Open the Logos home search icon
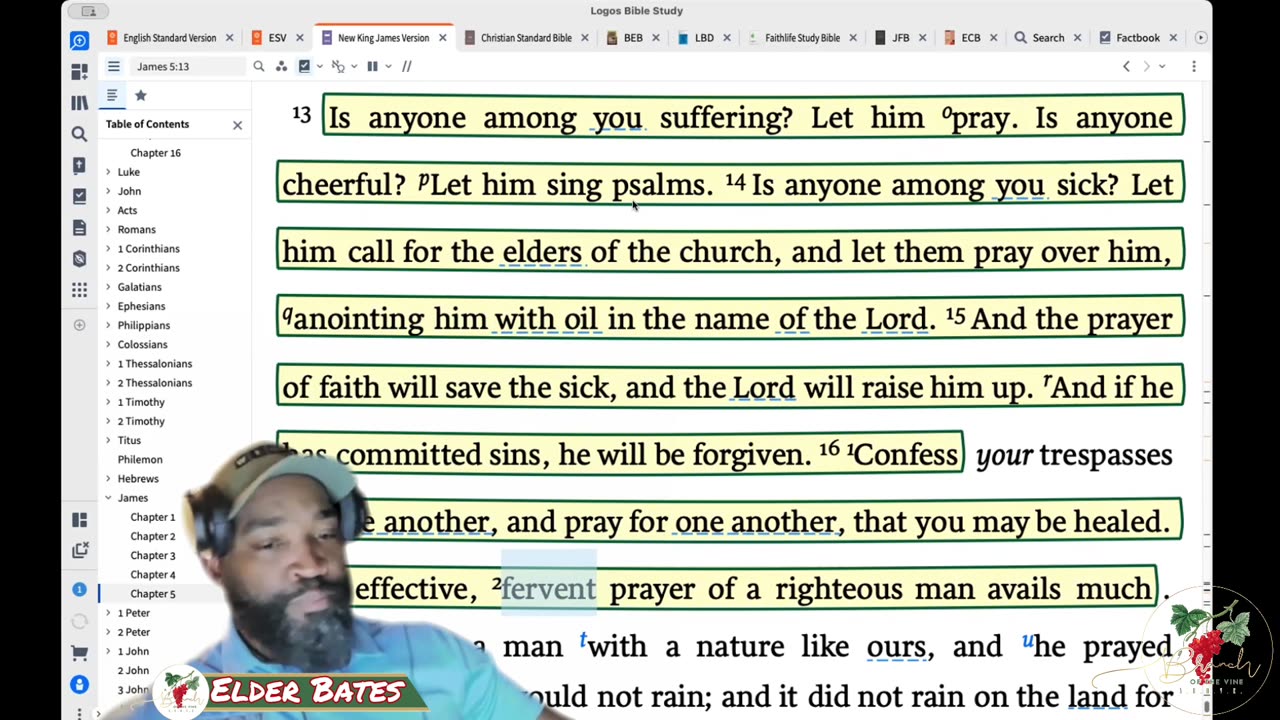The image size is (1280, 720). pos(79,41)
